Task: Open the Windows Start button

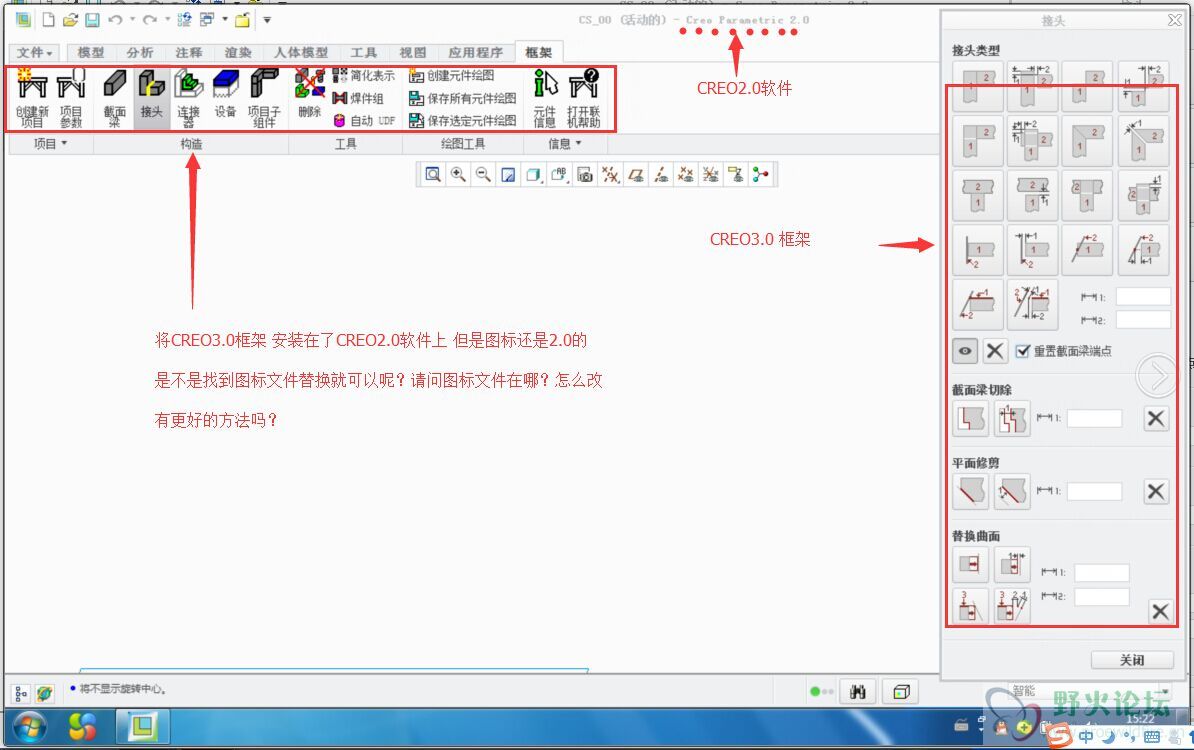Action: [29, 728]
